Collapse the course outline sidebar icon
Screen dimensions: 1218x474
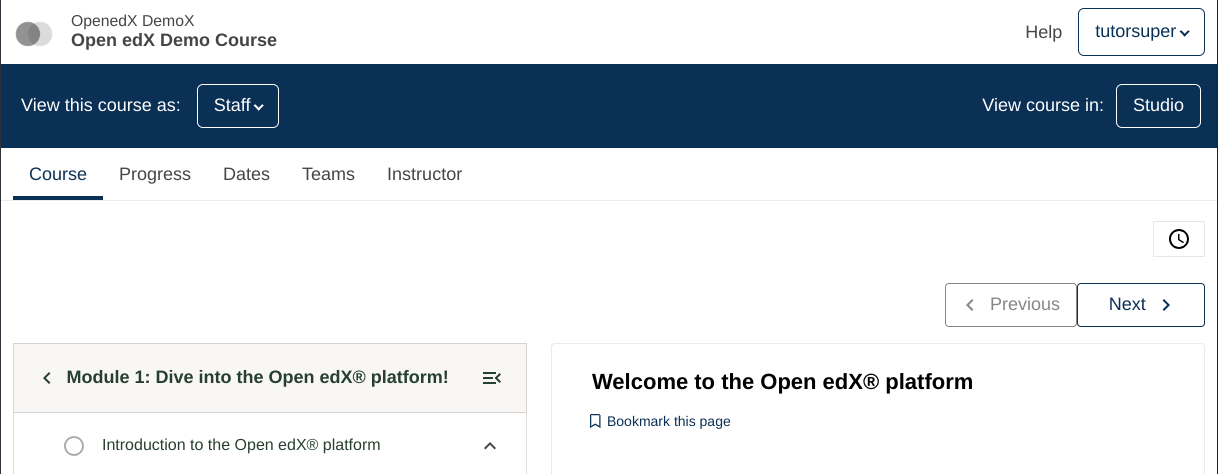(491, 378)
